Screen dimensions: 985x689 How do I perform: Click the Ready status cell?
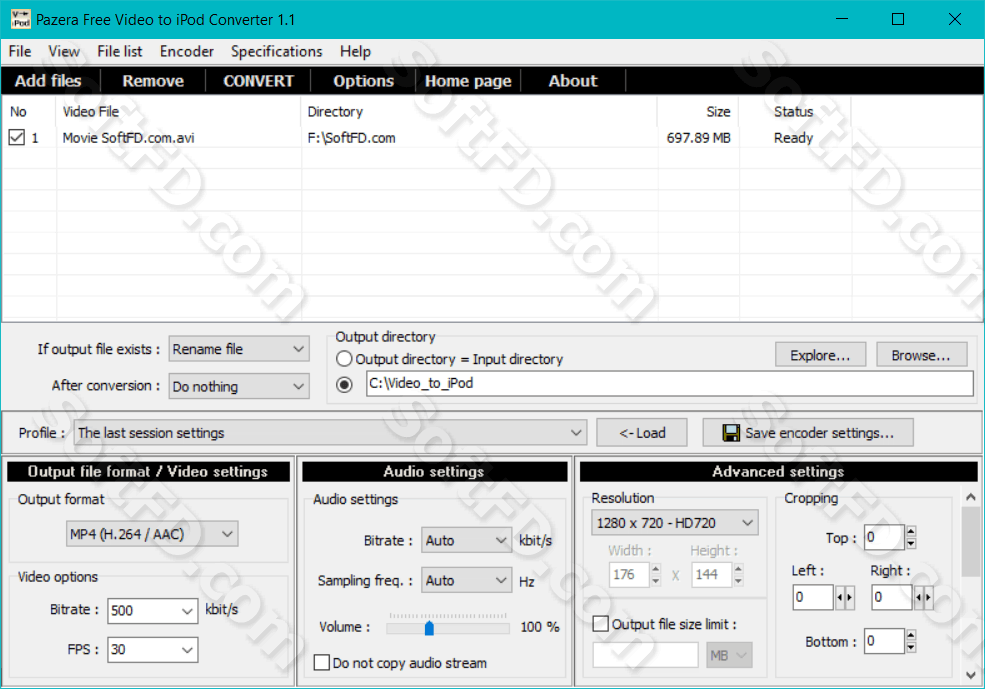793,138
